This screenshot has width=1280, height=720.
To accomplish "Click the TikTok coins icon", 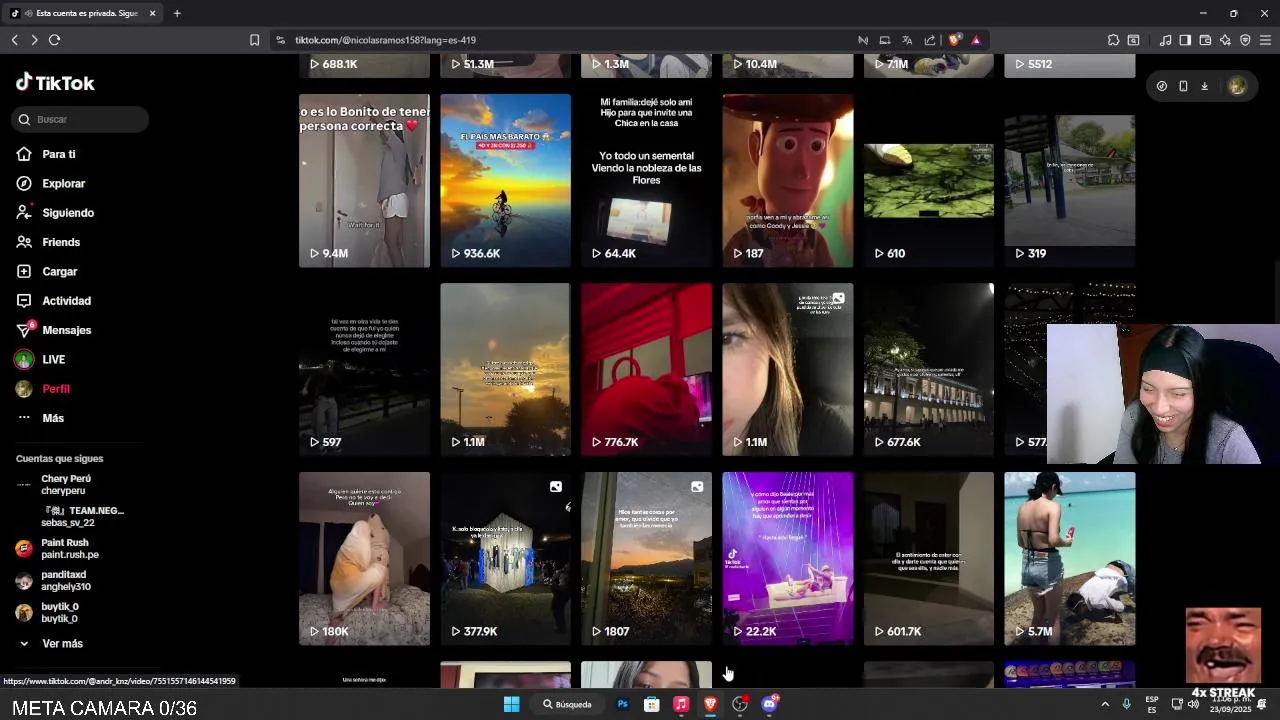I will point(1161,86).
